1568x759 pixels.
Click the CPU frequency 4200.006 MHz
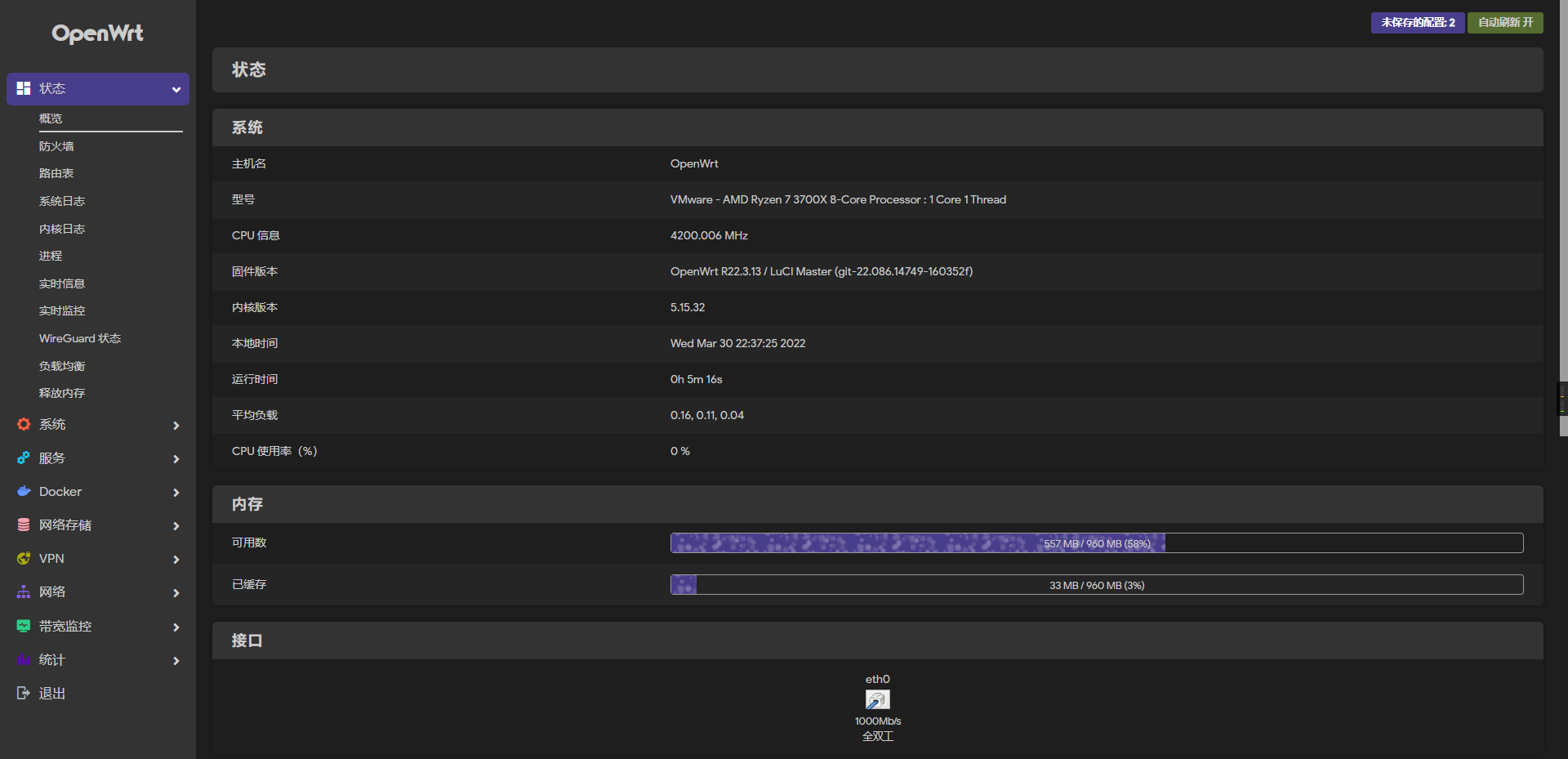click(709, 235)
